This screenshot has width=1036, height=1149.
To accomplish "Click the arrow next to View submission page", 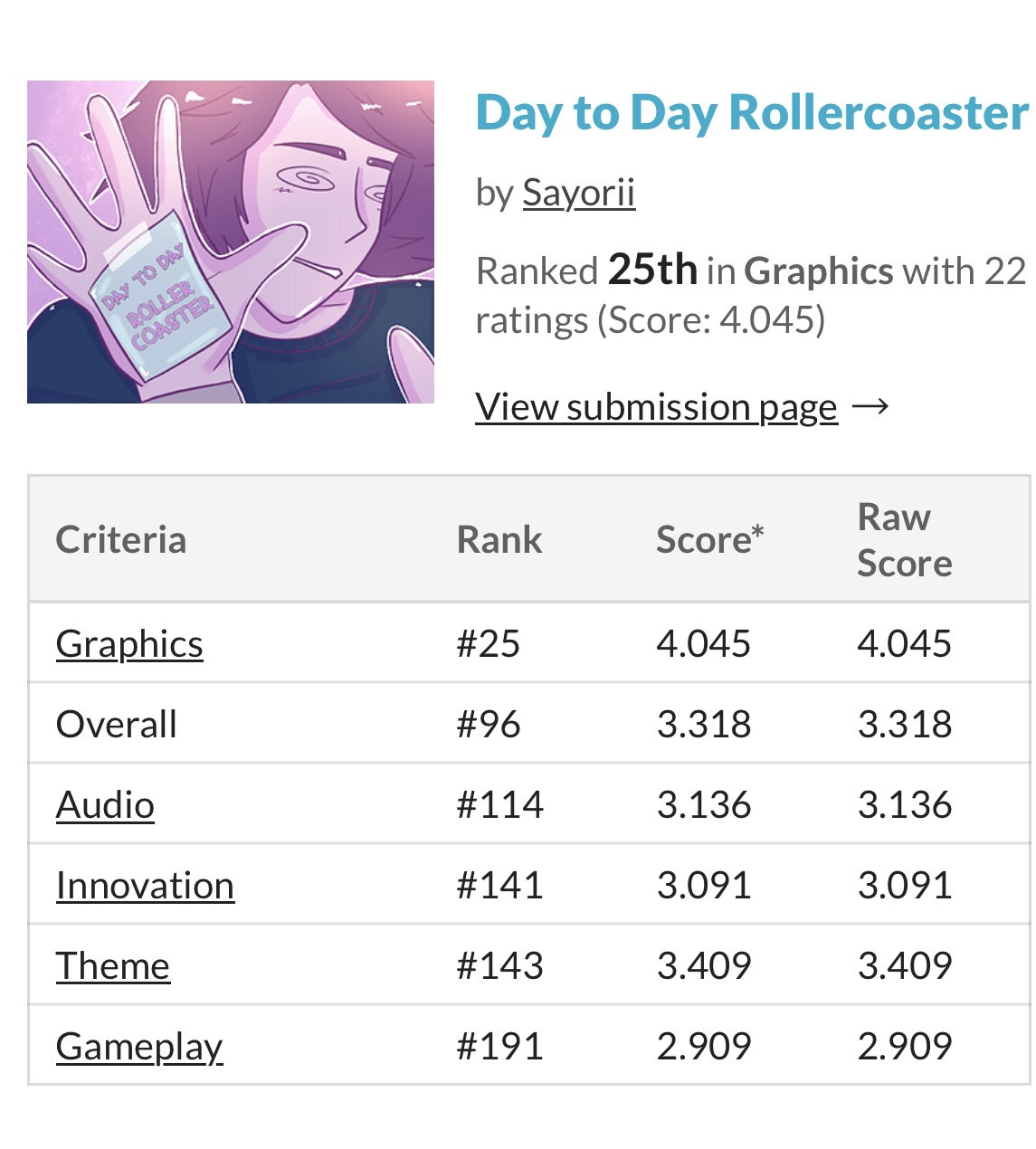I will (x=870, y=407).
